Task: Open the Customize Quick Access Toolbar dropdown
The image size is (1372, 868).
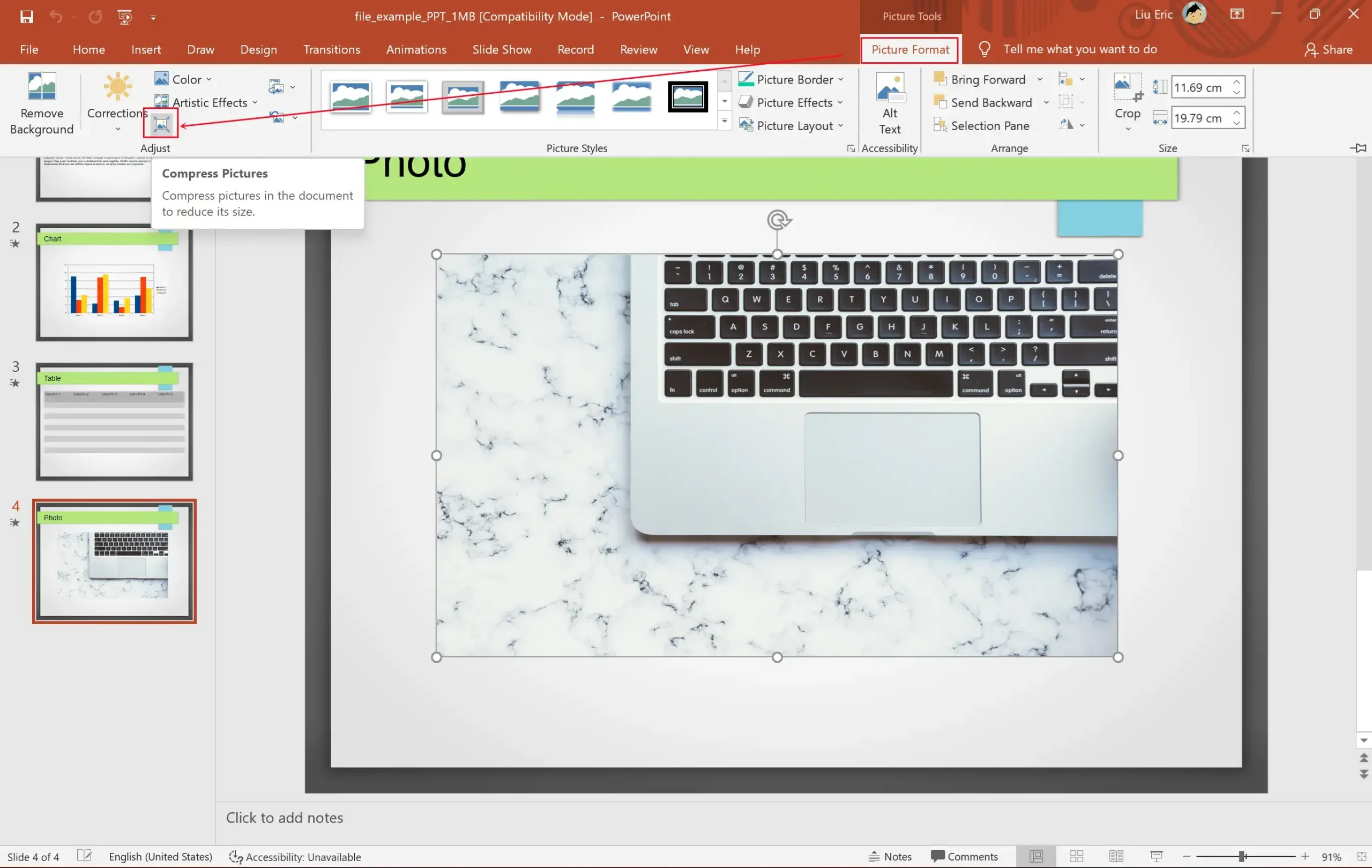Action: click(x=153, y=18)
